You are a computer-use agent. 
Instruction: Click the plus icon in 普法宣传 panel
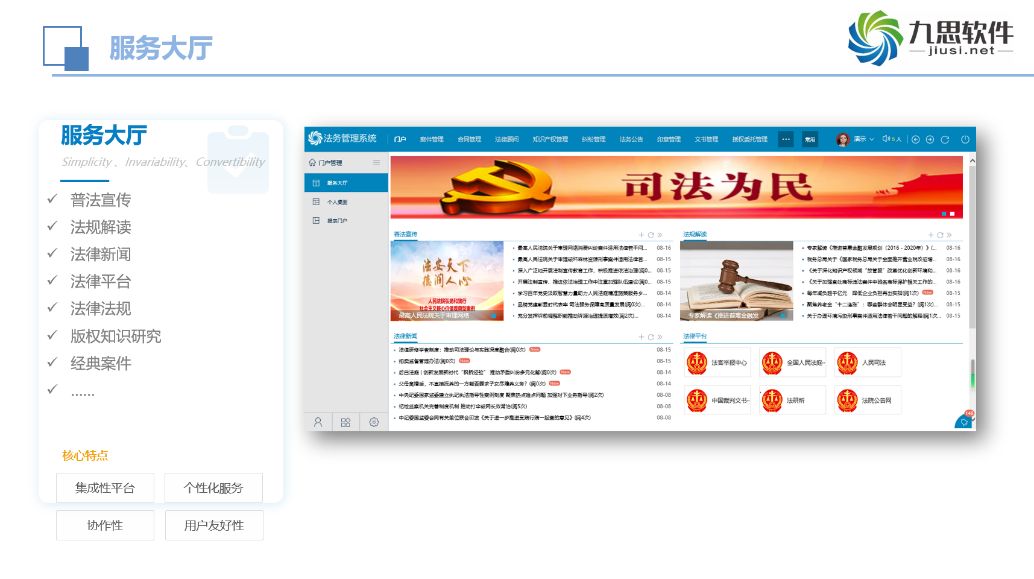tap(641, 235)
